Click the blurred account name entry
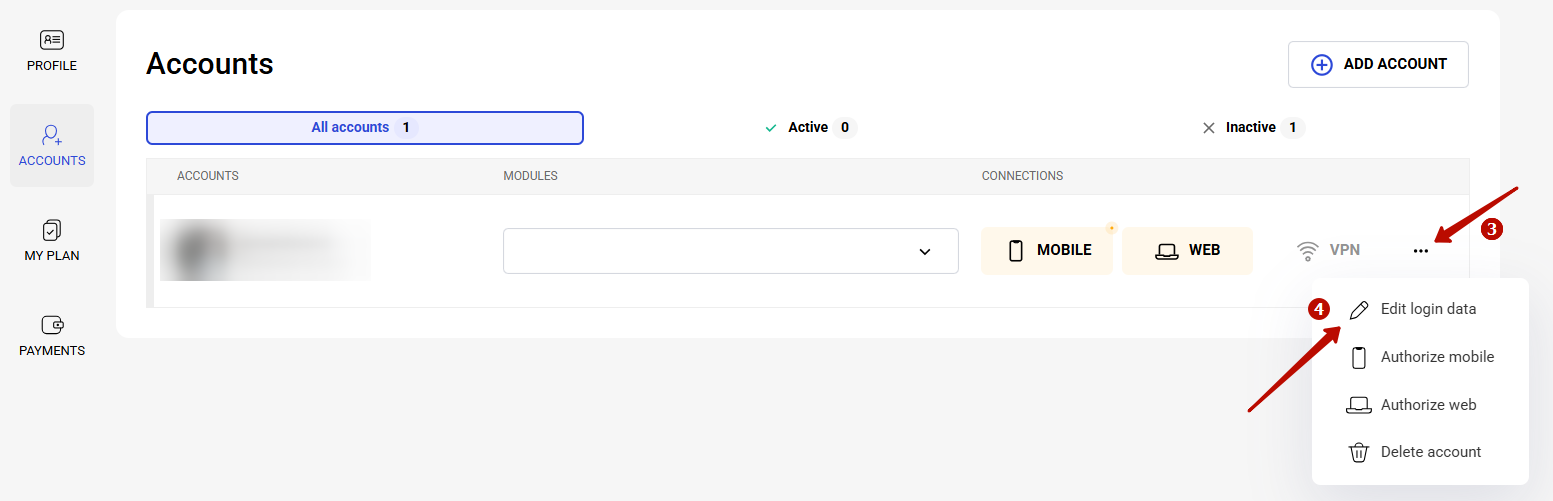This screenshot has height=501, width=1553. 265,250
